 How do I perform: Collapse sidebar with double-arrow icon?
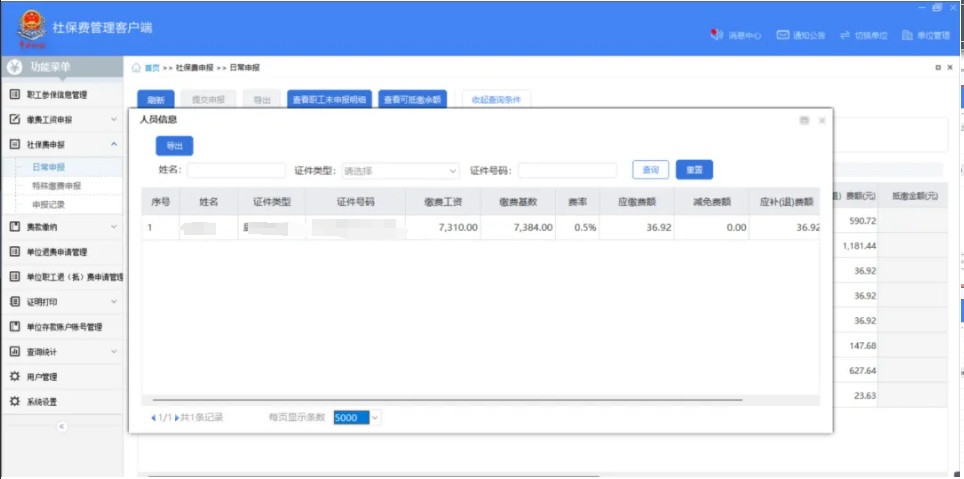61,426
